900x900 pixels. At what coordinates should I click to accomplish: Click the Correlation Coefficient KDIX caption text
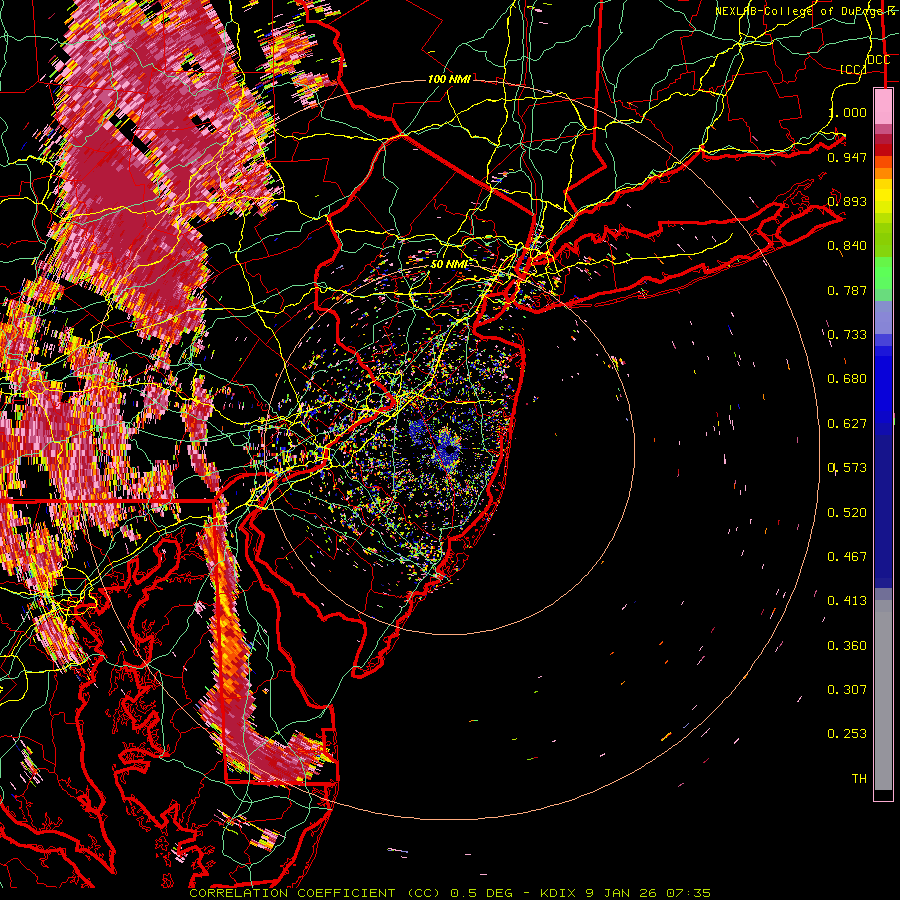[450, 893]
